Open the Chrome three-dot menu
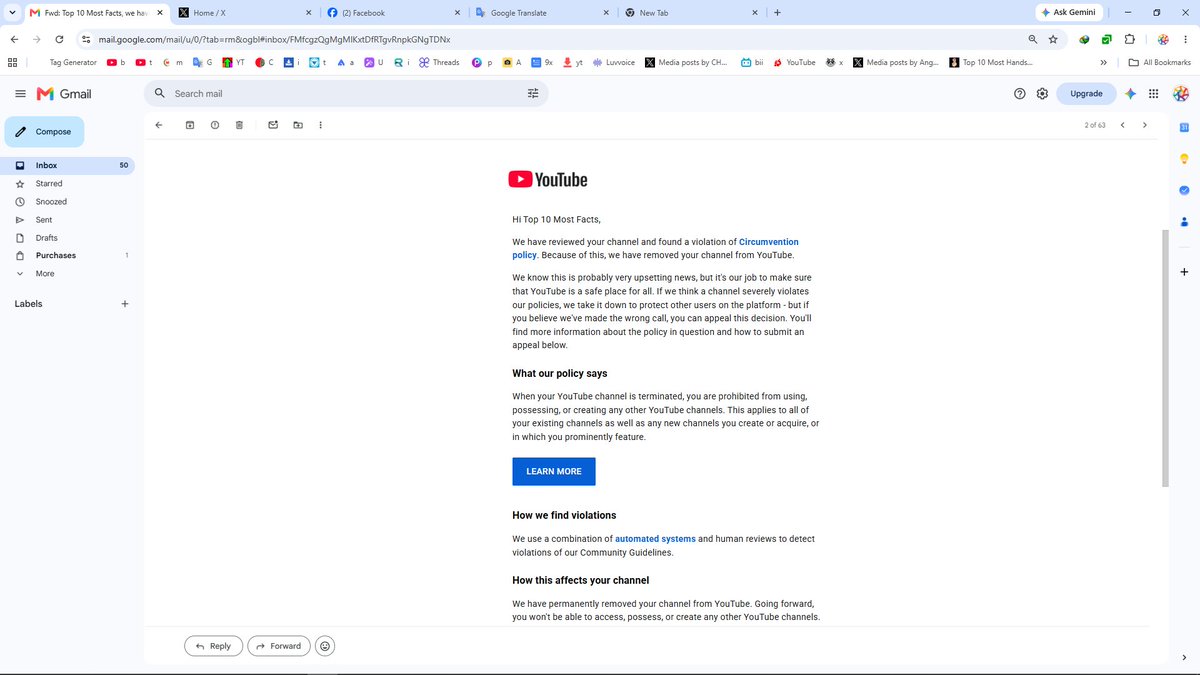 point(1186,39)
